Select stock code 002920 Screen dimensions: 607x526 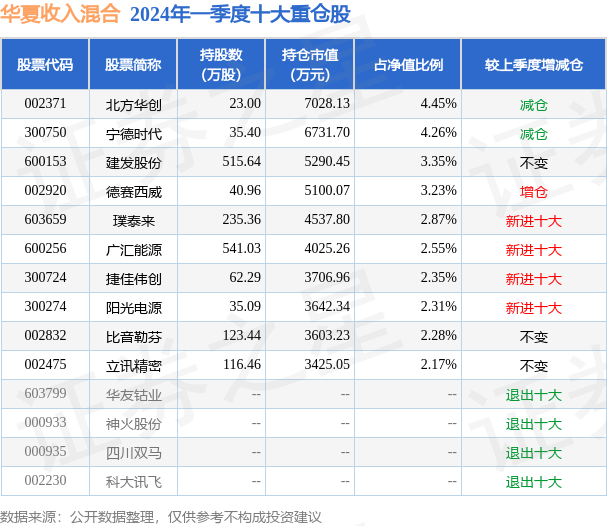pyautogui.click(x=45, y=191)
